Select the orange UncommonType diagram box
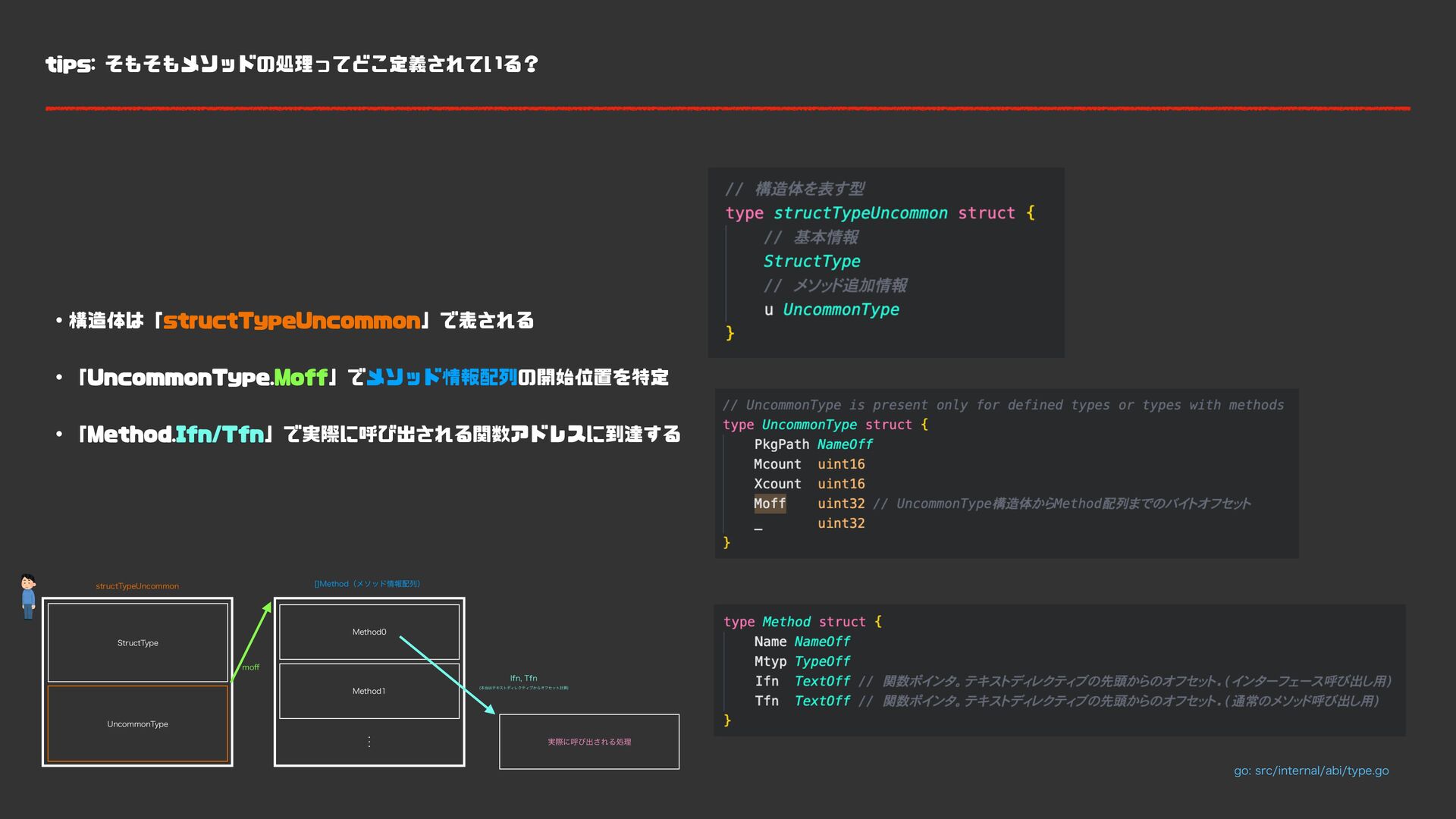 (137, 724)
